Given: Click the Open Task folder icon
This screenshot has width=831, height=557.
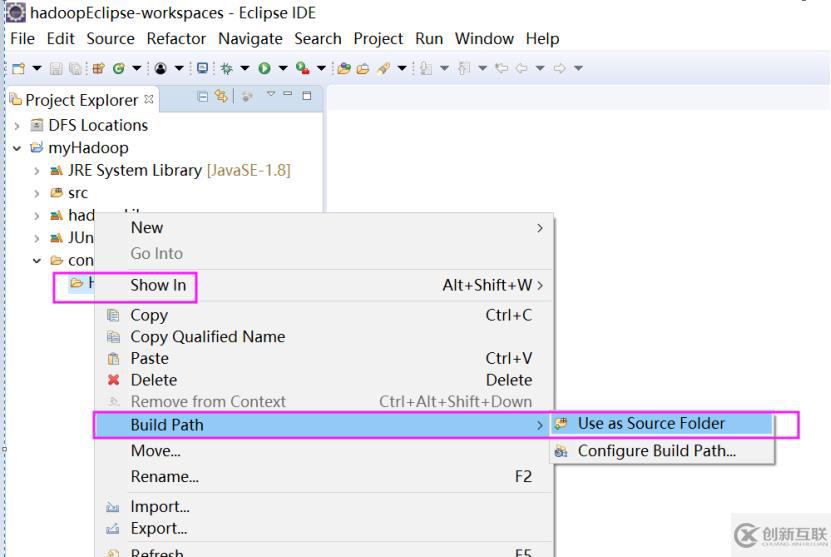Looking at the screenshot, I should point(363,68).
